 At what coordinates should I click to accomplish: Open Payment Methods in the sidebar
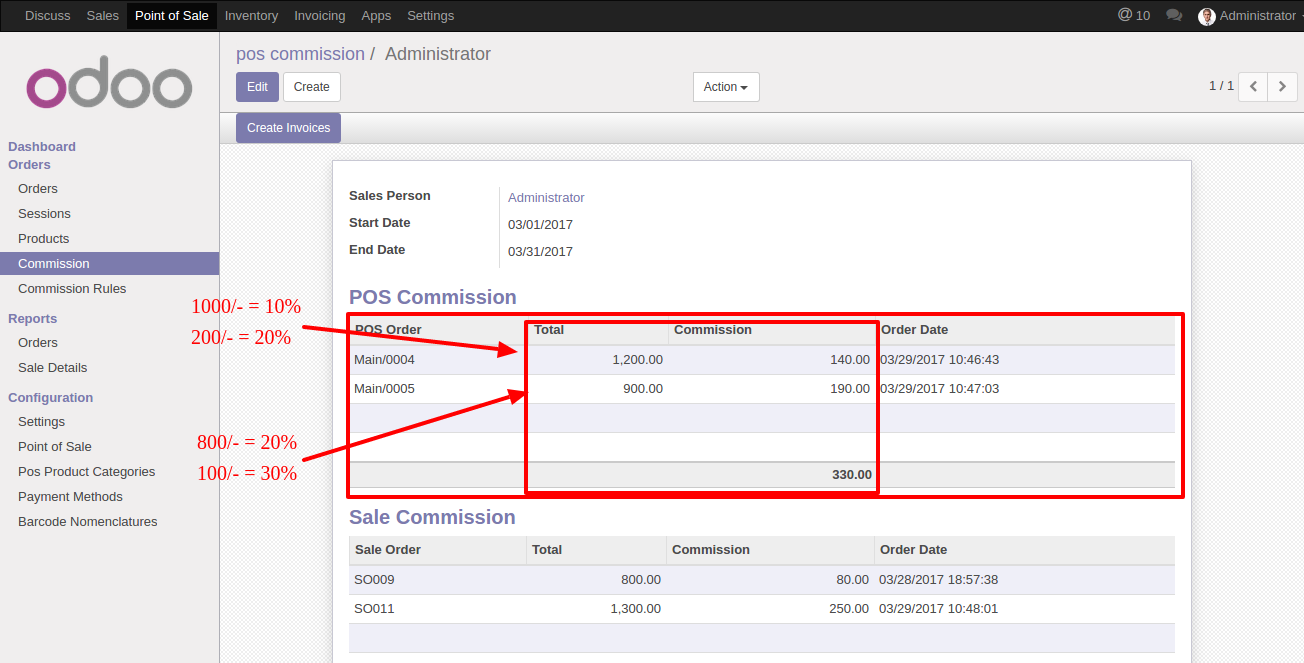[70, 497]
